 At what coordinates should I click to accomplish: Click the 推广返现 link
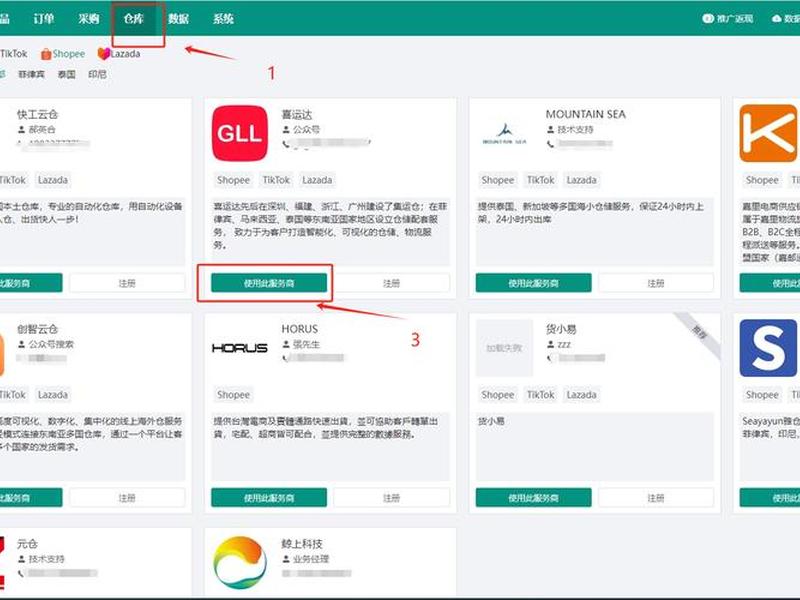point(735,19)
